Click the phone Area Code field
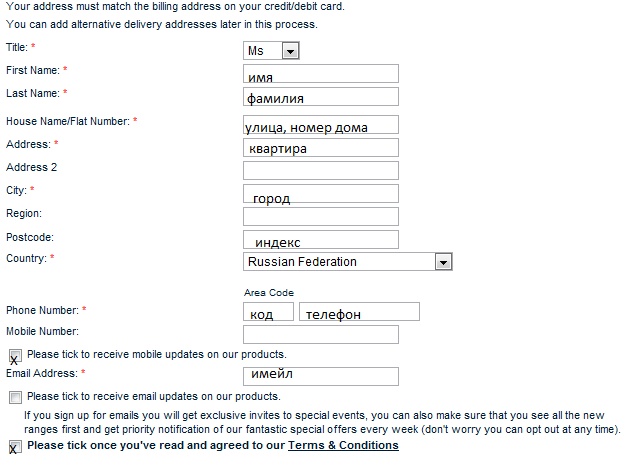The image size is (629, 468). tap(269, 312)
